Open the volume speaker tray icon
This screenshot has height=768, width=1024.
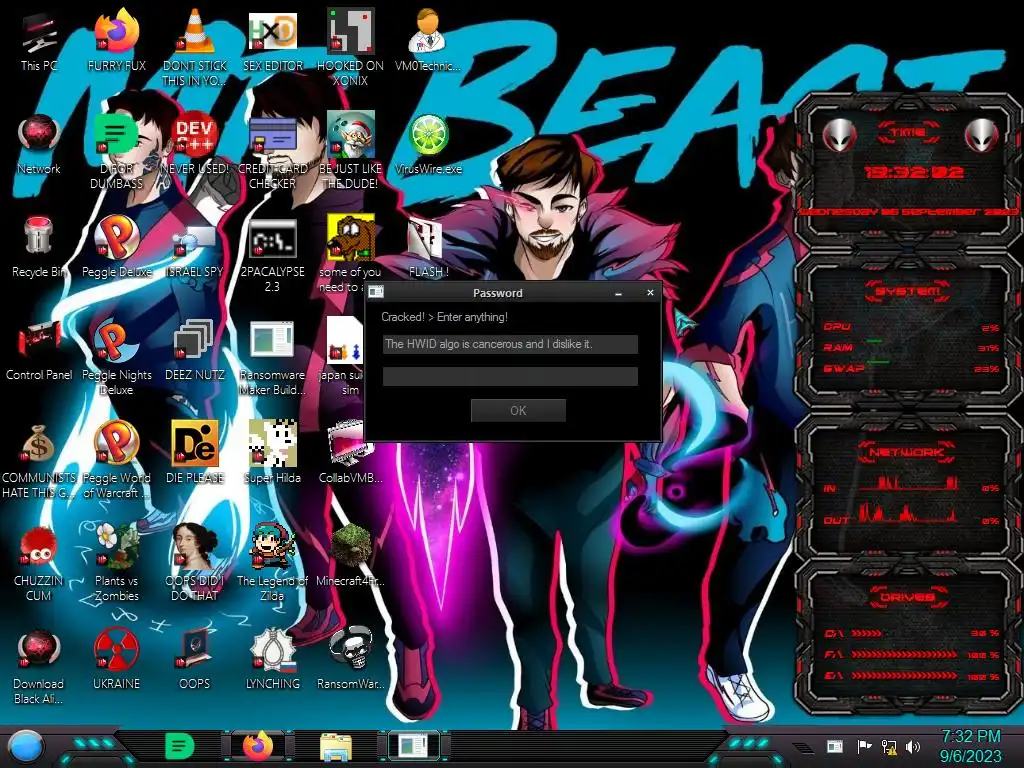[913, 746]
